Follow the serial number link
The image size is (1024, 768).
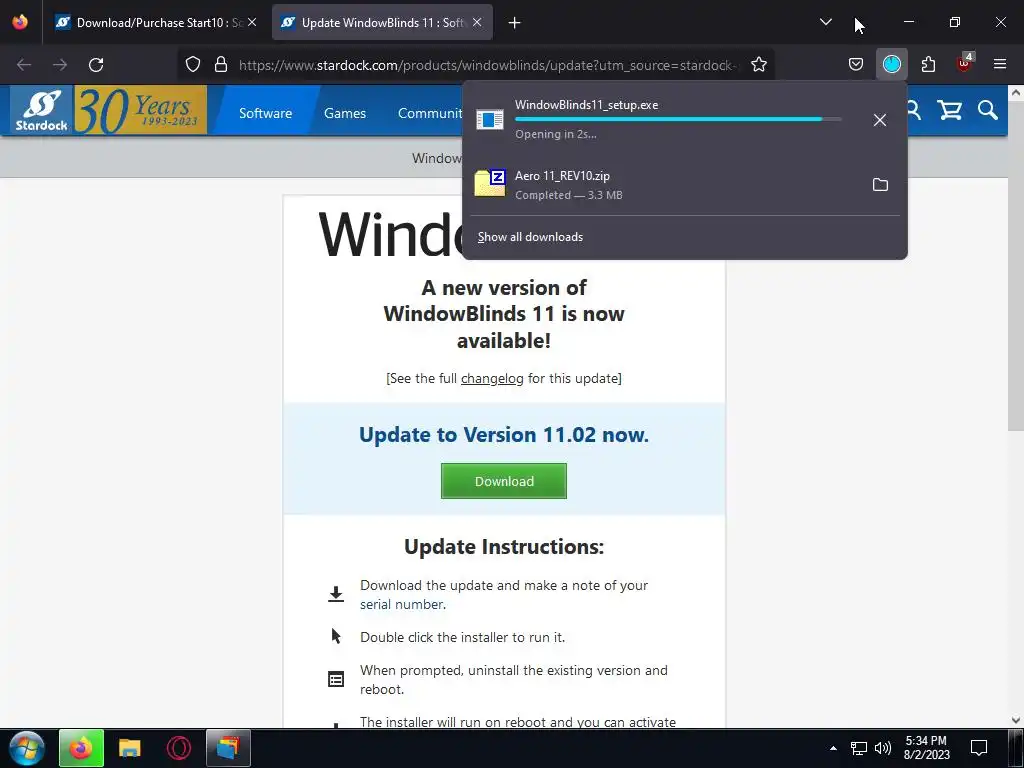point(402,604)
